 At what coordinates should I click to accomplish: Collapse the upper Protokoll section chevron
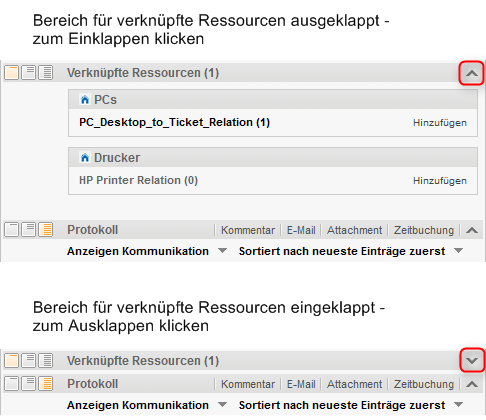point(472,230)
